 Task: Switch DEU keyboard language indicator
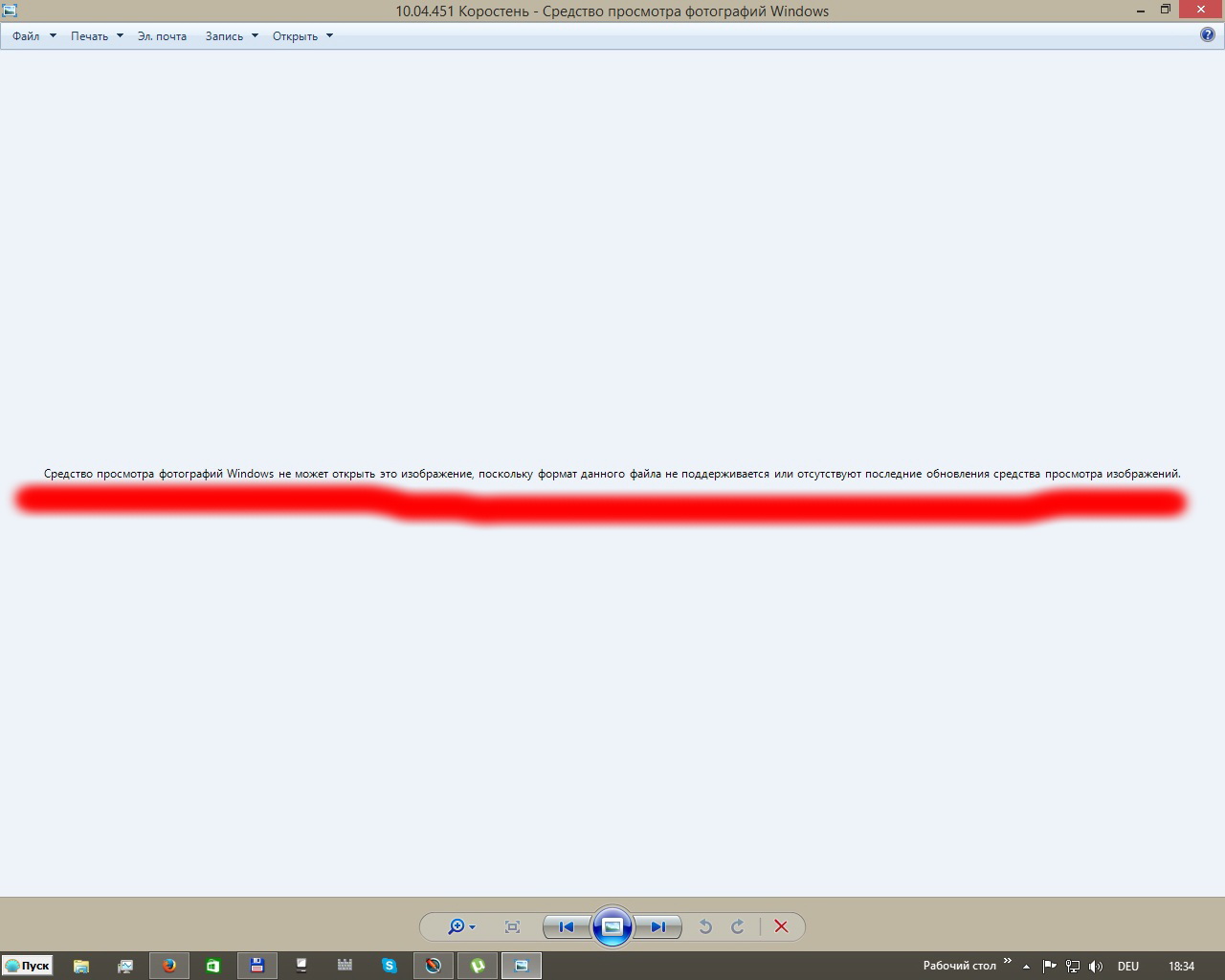click(1127, 967)
